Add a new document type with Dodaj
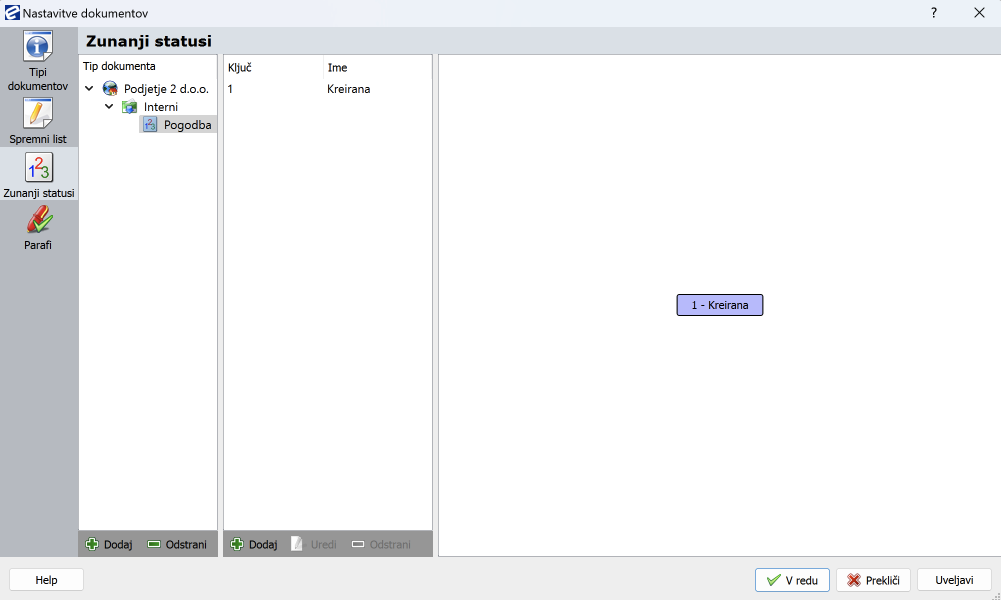 pos(109,545)
